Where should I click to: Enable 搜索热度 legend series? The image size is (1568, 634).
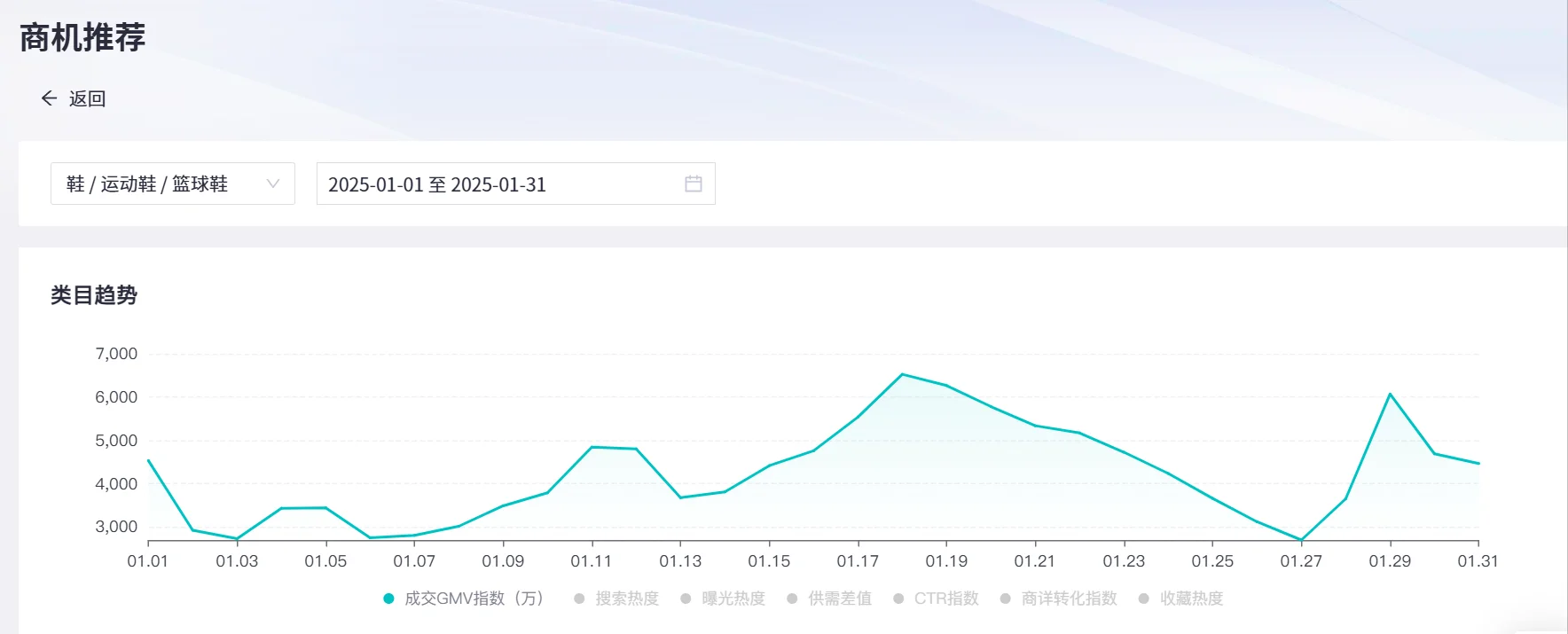point(616,599)
